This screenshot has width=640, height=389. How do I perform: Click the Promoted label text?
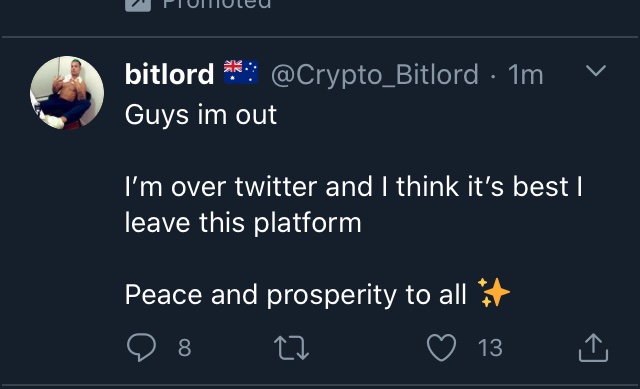click(x=217, y=4)
